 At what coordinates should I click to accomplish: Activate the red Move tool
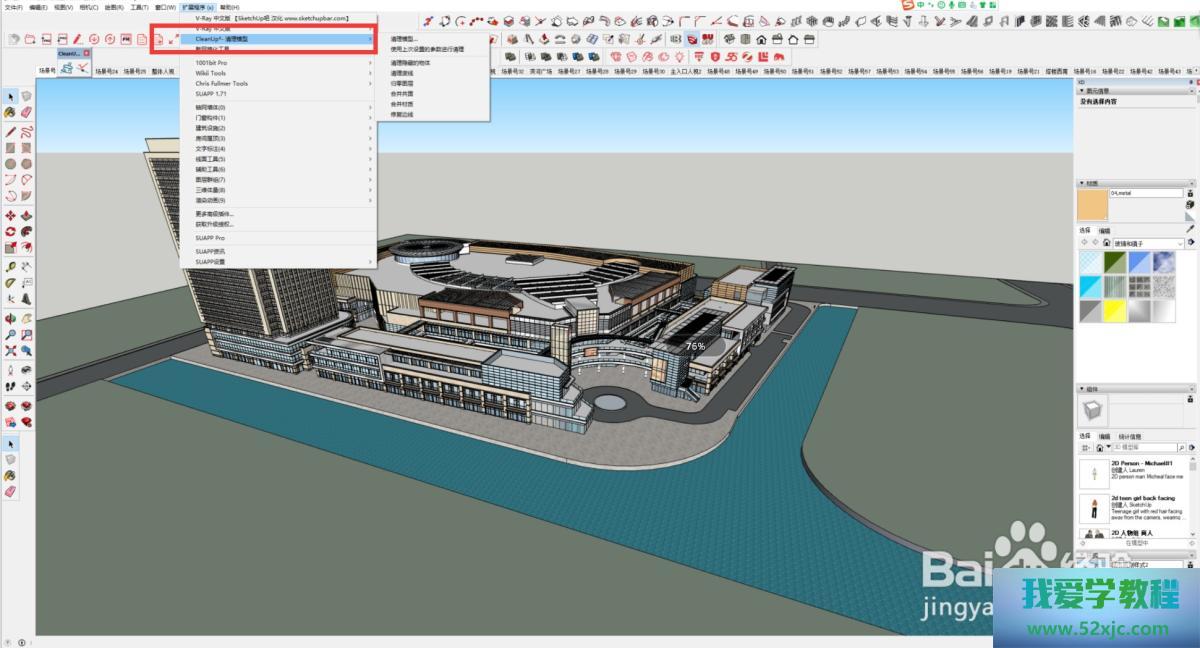click(x=11, y=215)
